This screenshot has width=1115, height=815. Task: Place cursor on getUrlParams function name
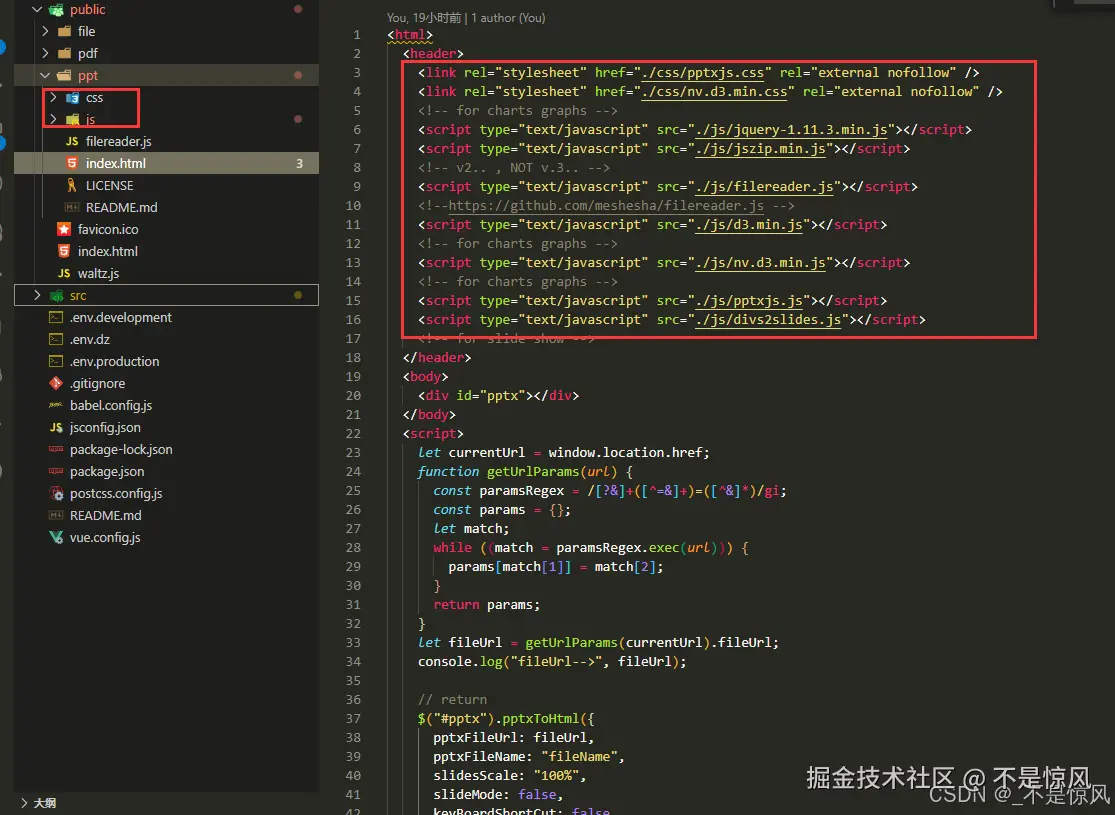[x=533, y=472]
